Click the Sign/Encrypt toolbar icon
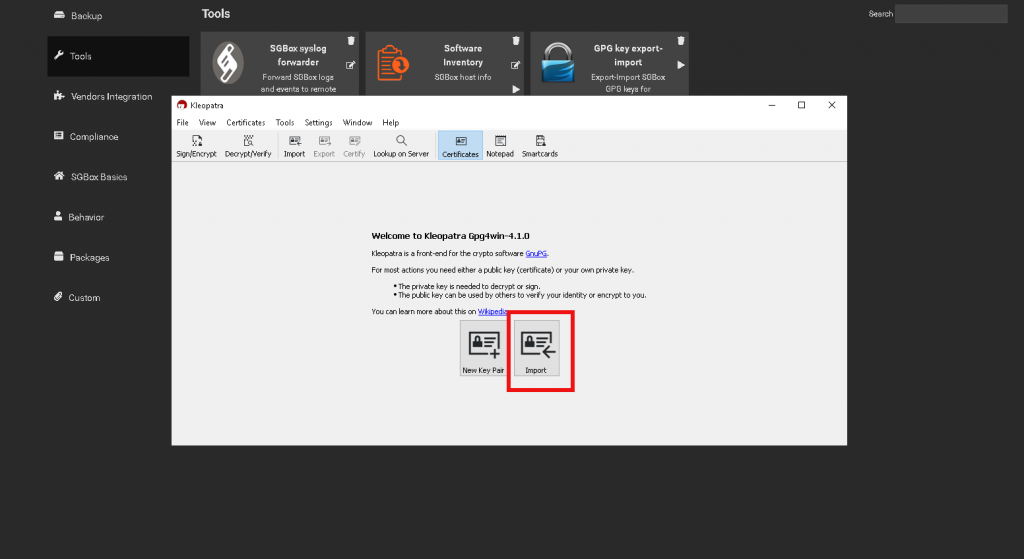Screen dimensions: 1024x559 tap(196, 146)
